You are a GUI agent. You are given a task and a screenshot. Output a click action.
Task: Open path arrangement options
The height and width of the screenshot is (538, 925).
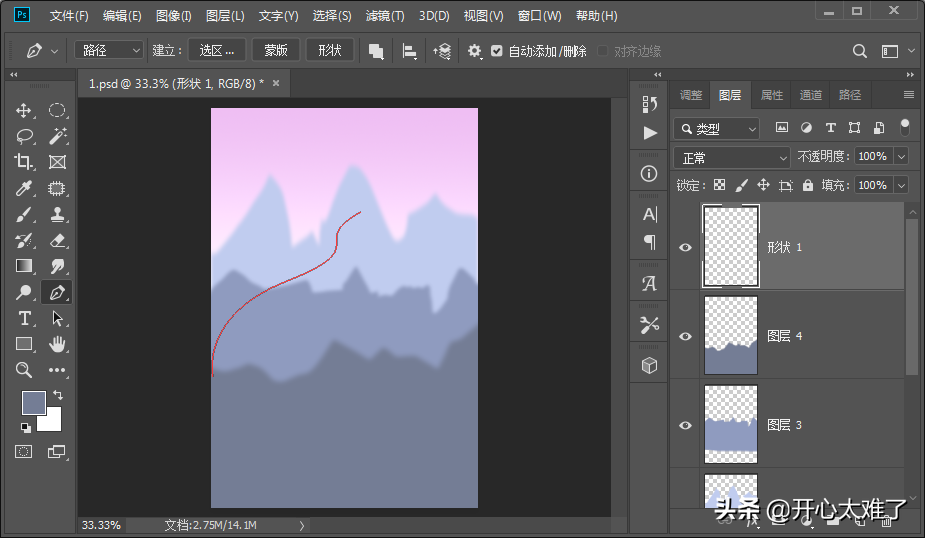tap(442, 51)
